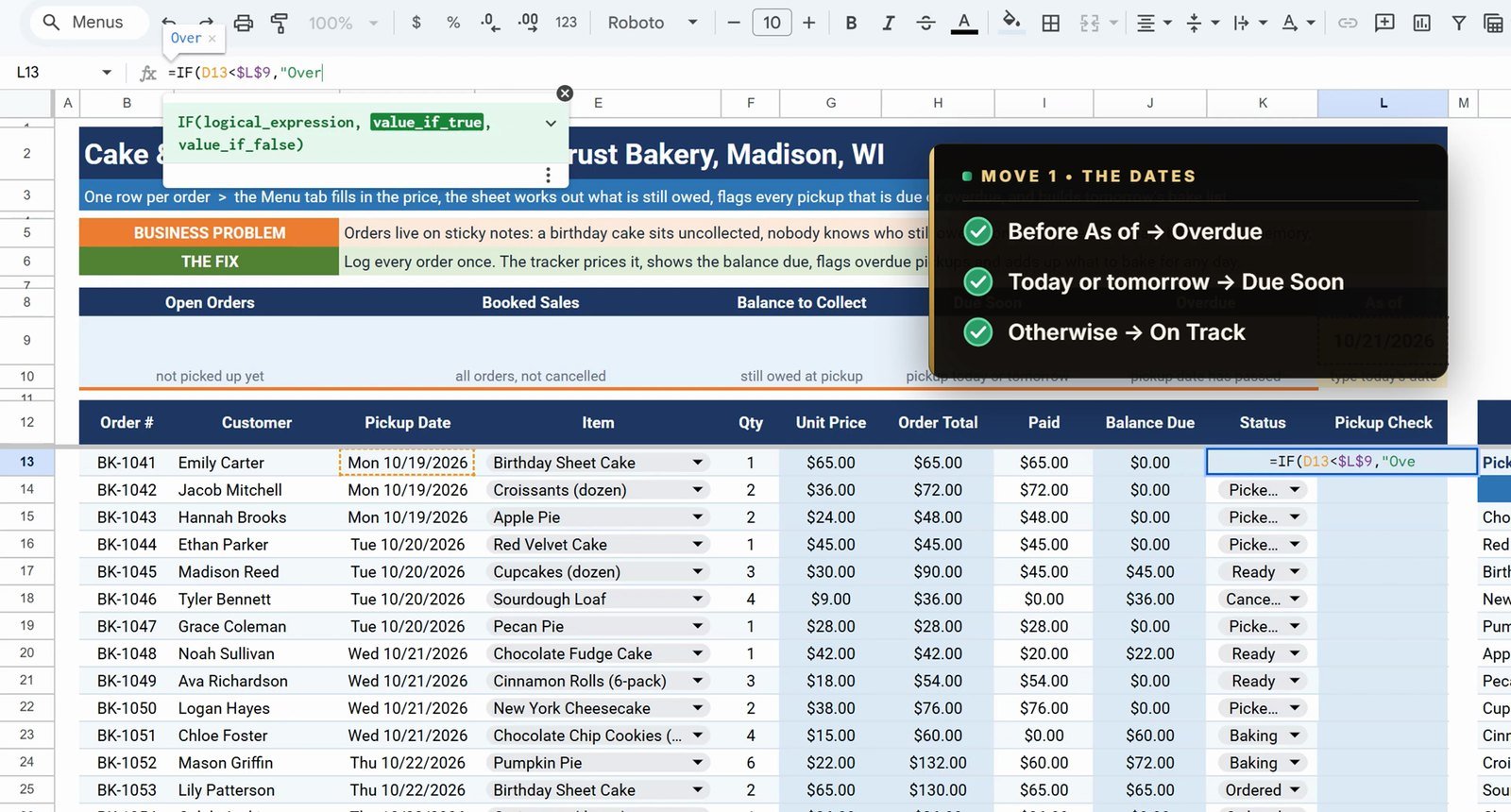Create a filter with the funnel icon
The image size is (1511, 812).
pyautogui.click(x=1459, y=23)
